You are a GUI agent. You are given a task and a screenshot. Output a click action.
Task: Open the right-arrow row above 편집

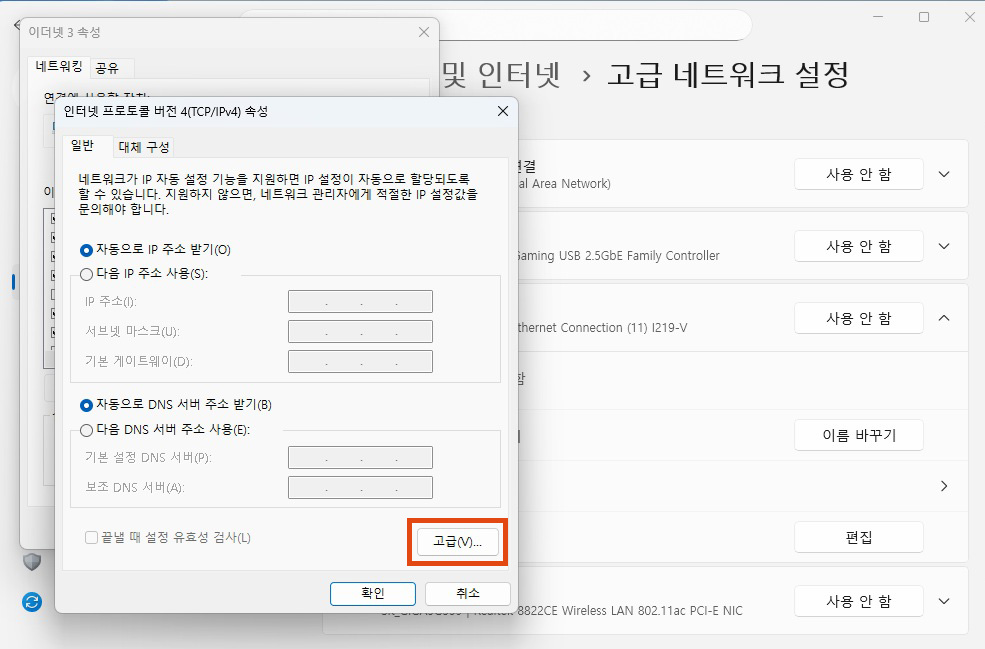(x=944, y=486)
